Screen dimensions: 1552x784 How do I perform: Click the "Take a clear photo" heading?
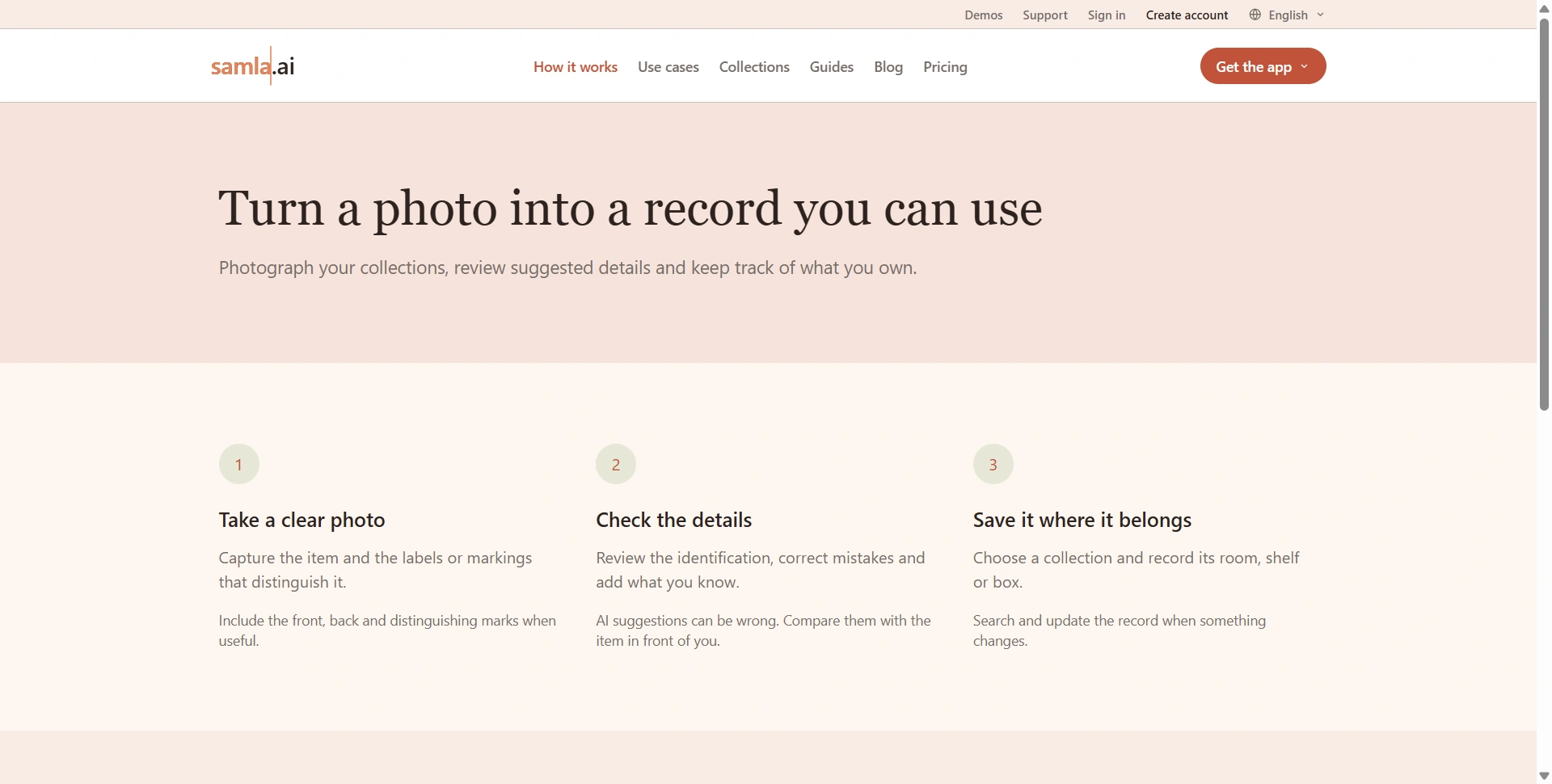(302, 520)
